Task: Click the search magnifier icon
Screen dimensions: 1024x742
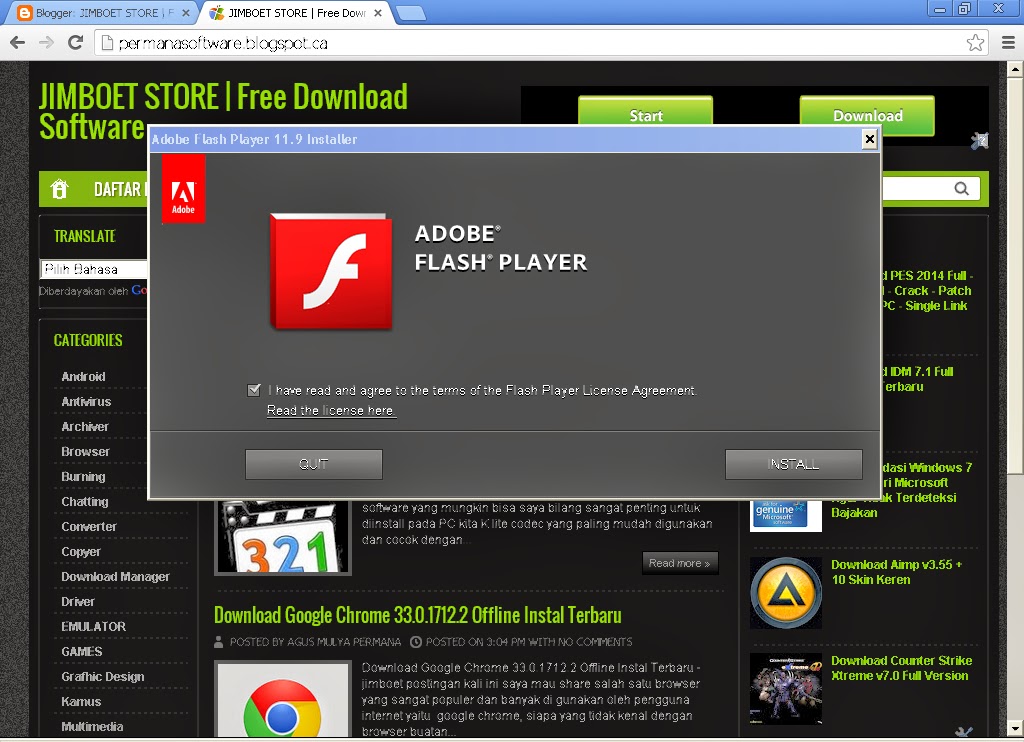Action: click(961, 189)
